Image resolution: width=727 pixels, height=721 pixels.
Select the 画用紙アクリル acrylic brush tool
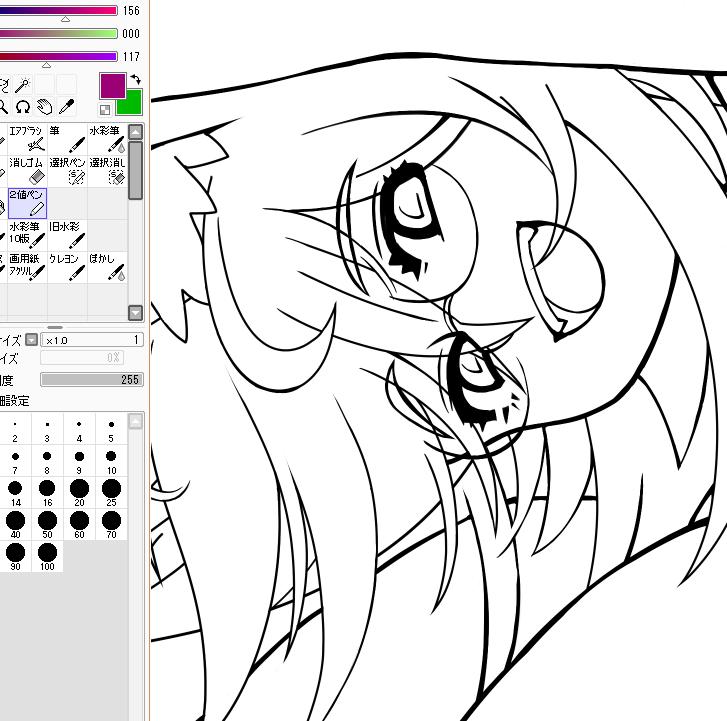coord(27,267)
